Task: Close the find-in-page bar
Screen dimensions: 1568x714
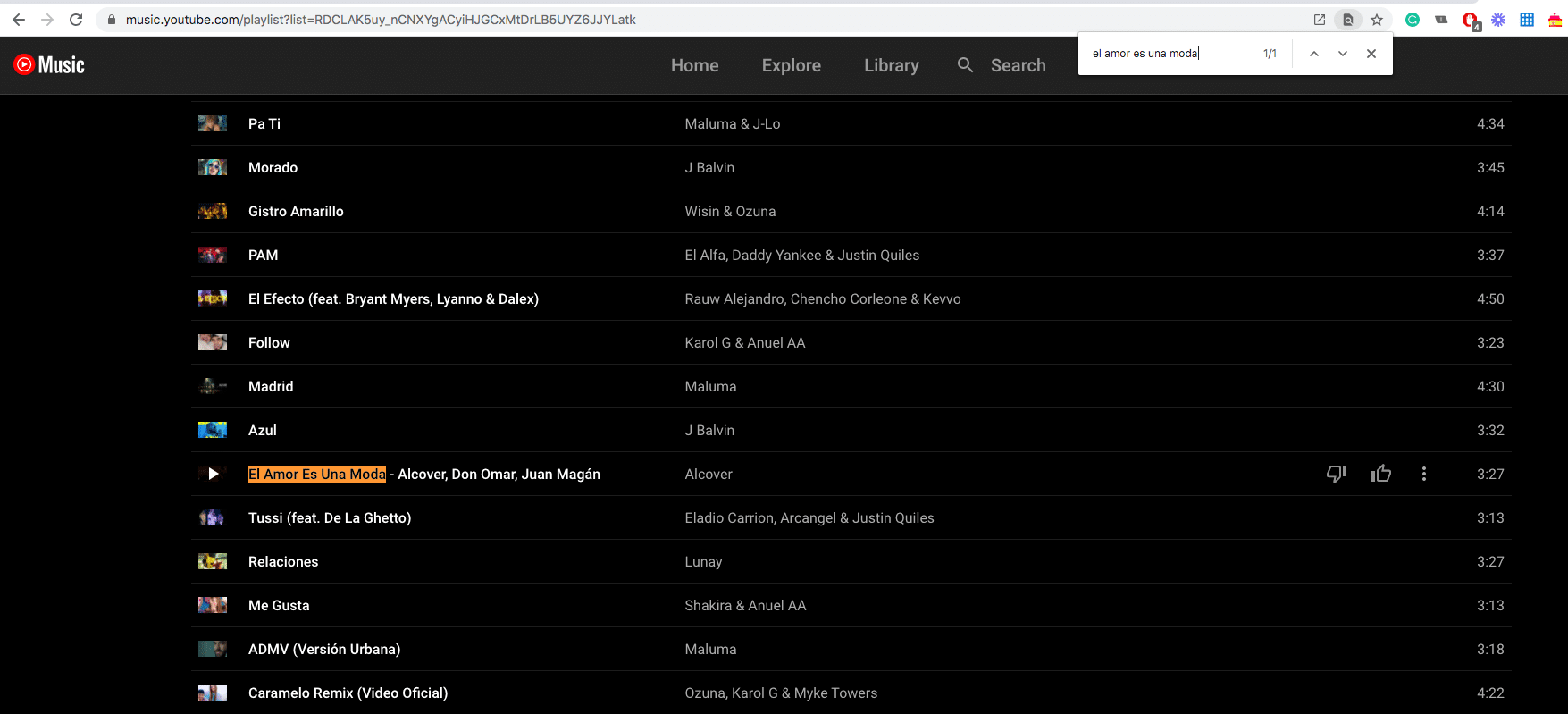Action: point(1371,54)
